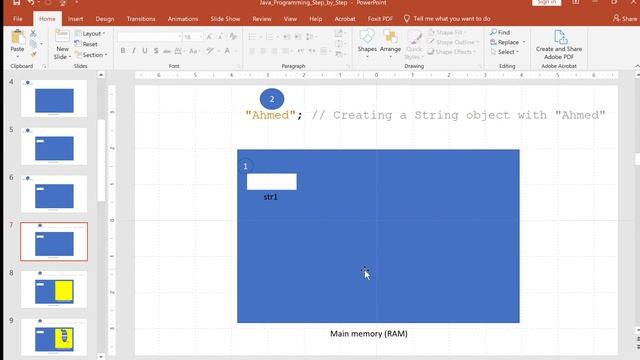Click the Sign in button
Screen dimensions: 640x360
[547, 2]
